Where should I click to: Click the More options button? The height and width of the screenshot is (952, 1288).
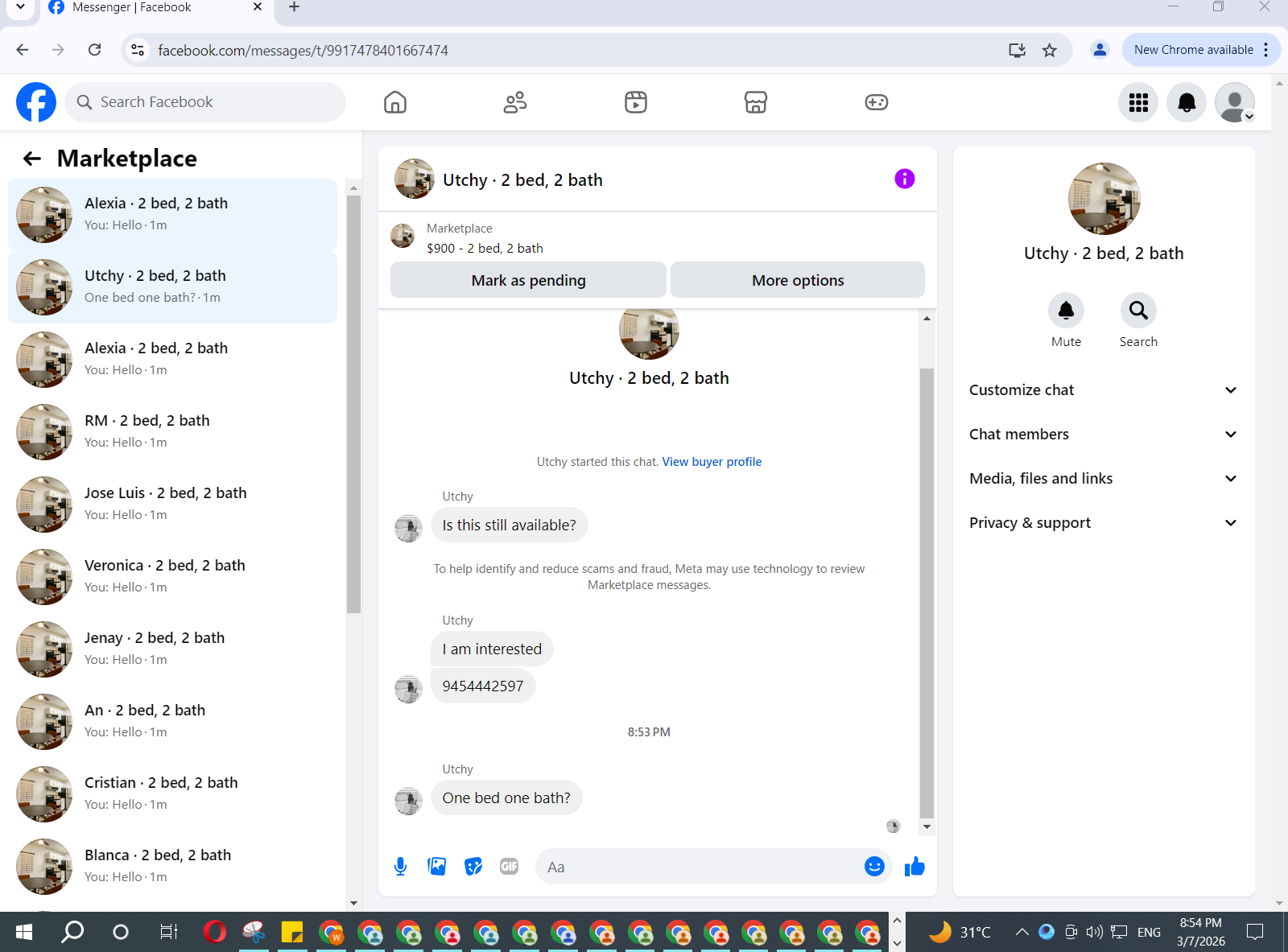pos(798,280)
